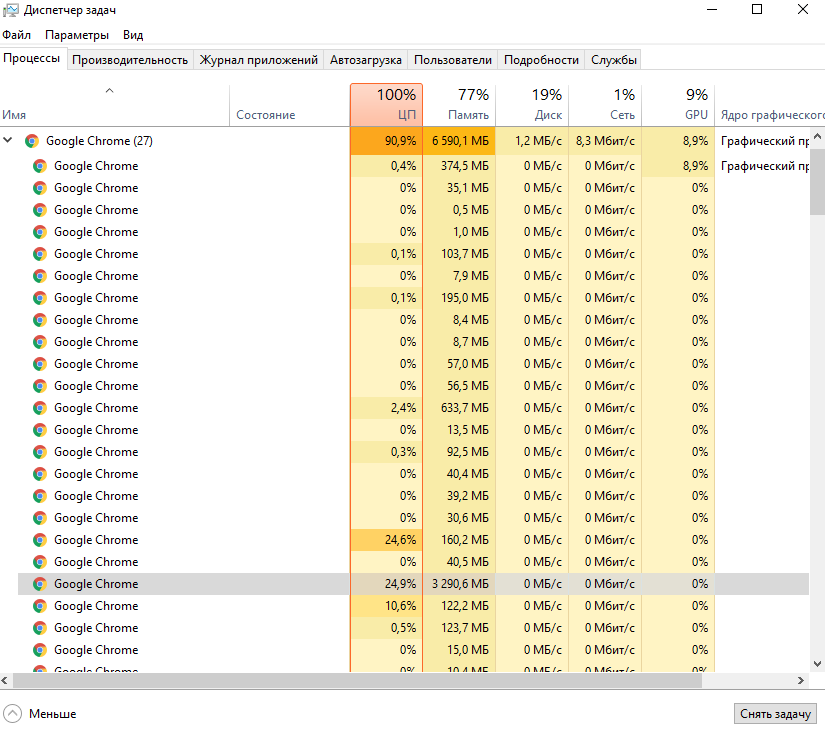Click the Chrome icon in the 123,7 МБ row
The width and height of the screenshot is (825, 733).
(39, 628)
